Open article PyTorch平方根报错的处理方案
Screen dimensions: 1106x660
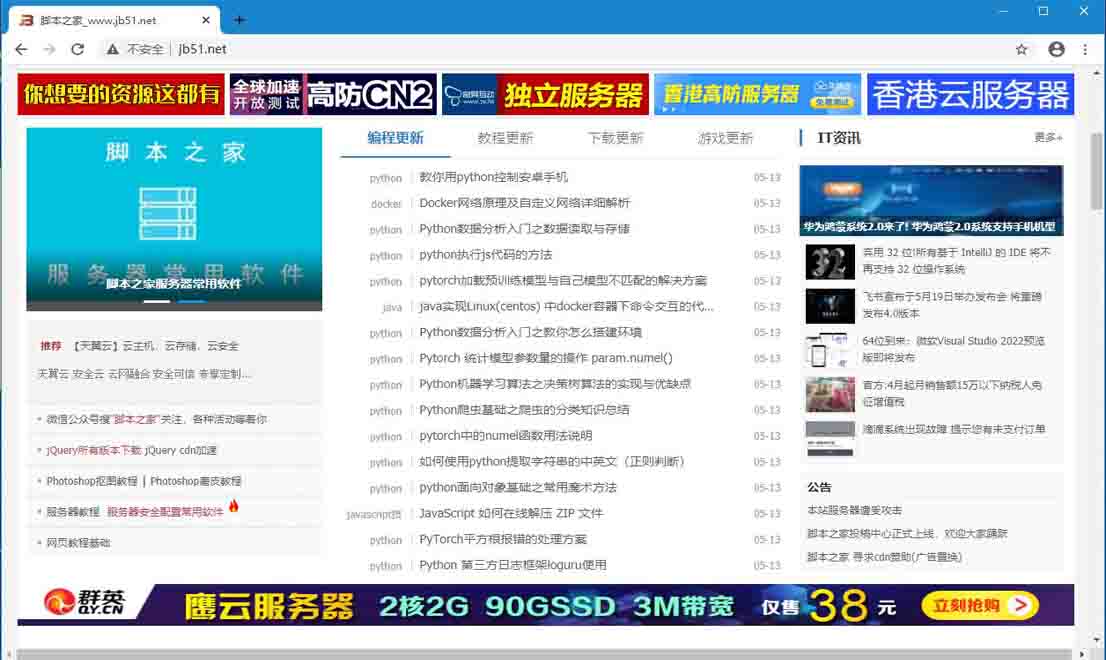point(503,539)
